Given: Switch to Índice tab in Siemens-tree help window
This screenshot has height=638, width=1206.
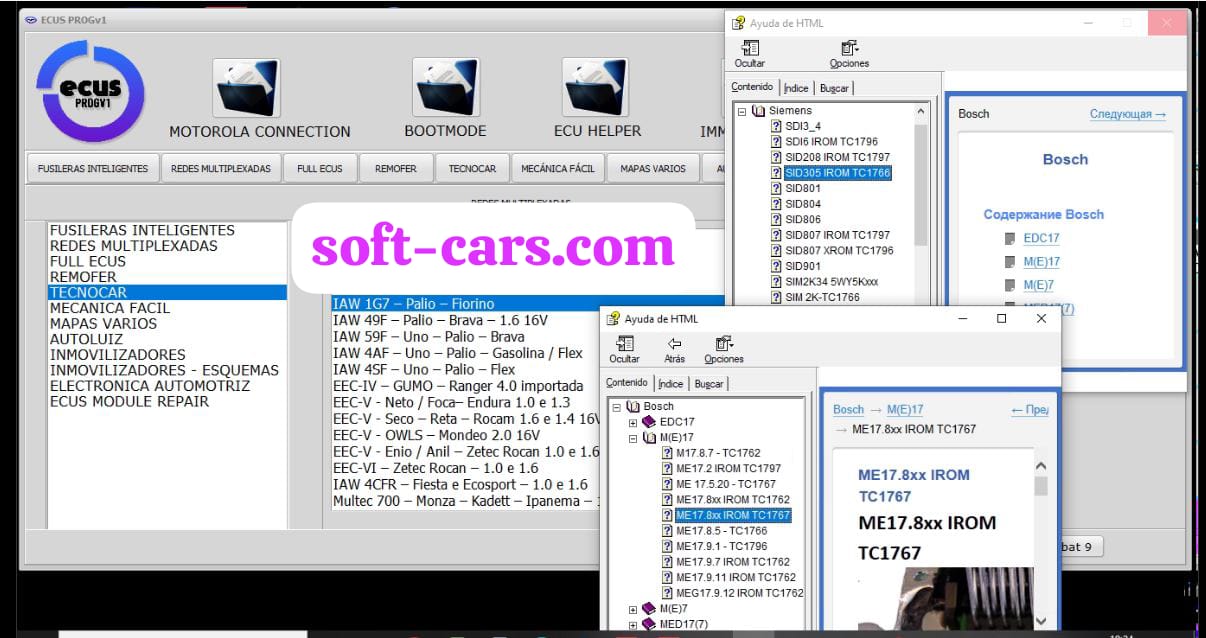Looking at the screenshot, I should 796,88.
